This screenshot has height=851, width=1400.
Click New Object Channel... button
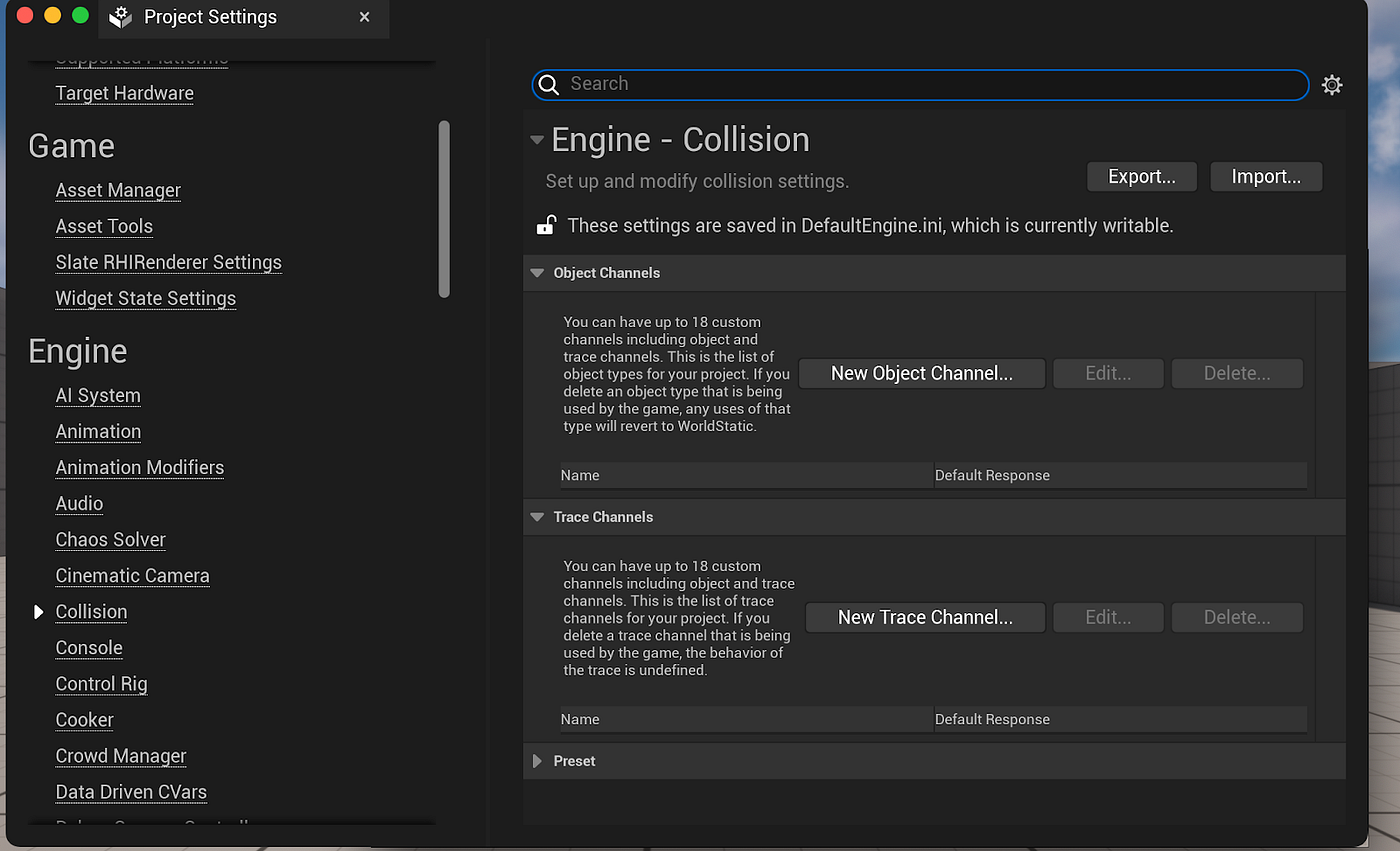coord(922,373)
